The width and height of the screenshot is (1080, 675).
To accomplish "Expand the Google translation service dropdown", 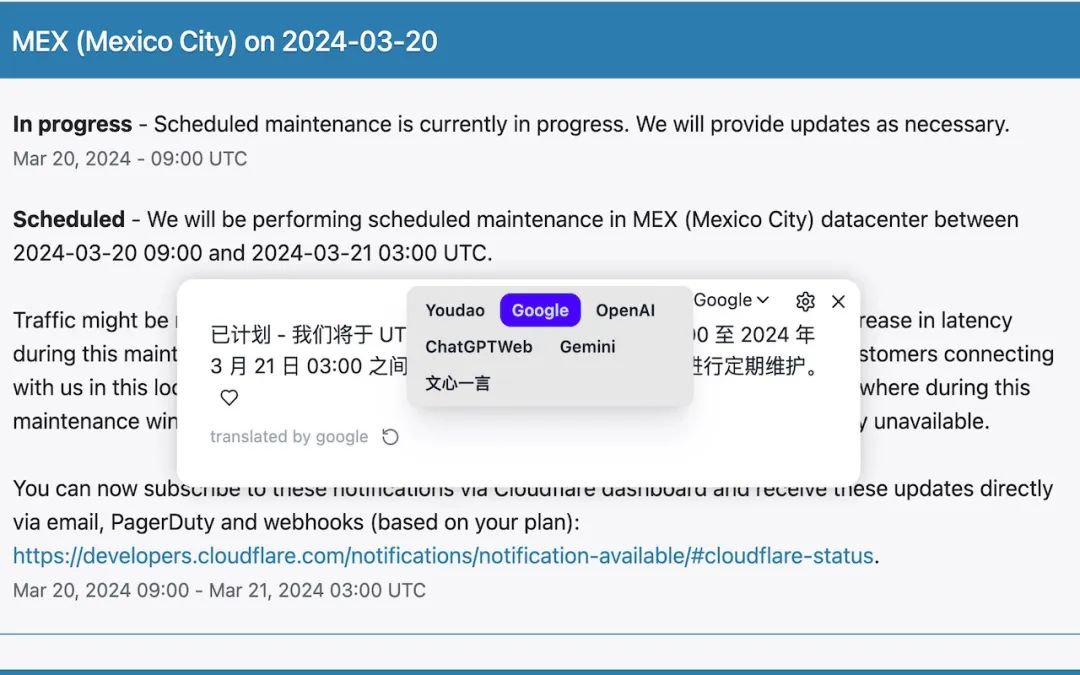I will click(x=732, y=300).
